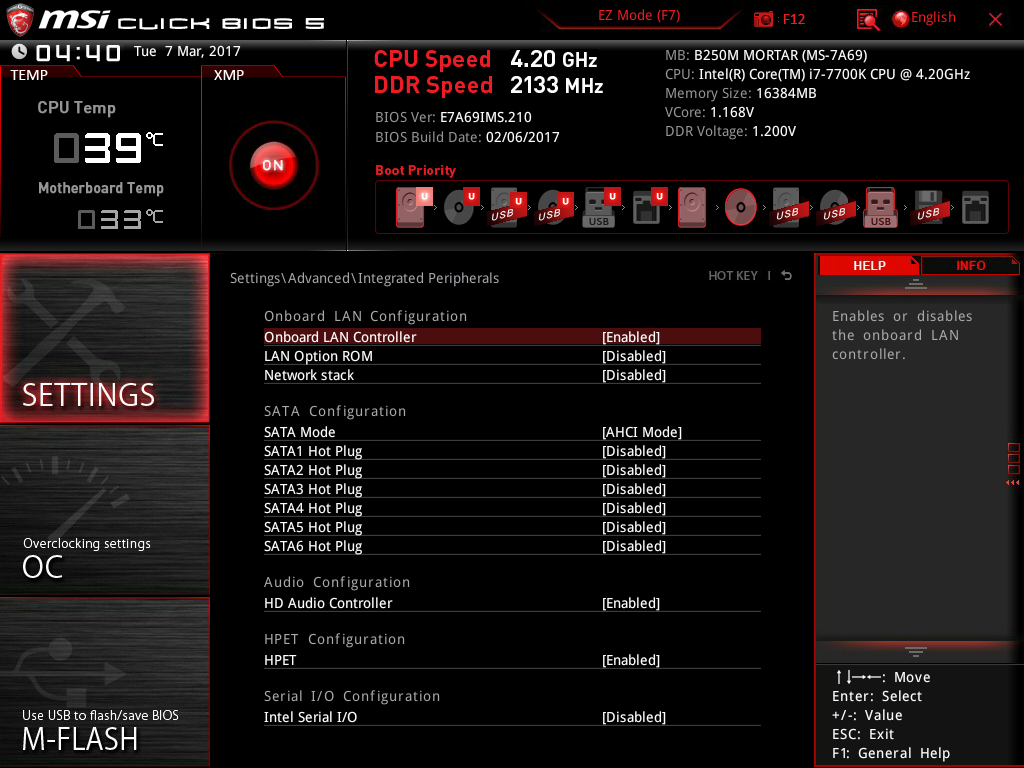This screenshot has height=768, width=1024.
Task: Toggle the XMP ON button
Action: point(273,166)
